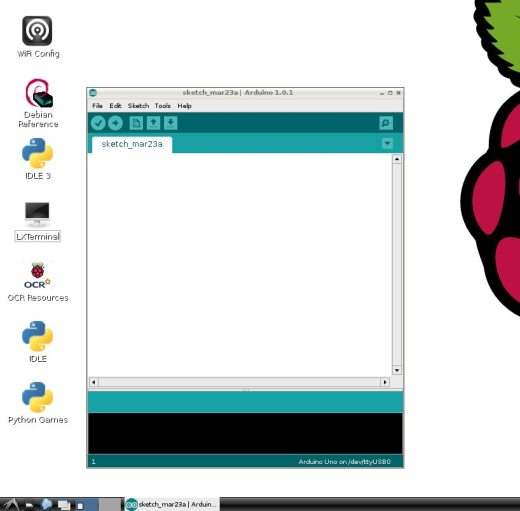Close the Arduino window
This screenshot has width=520, height=511.
coord(398,93)
